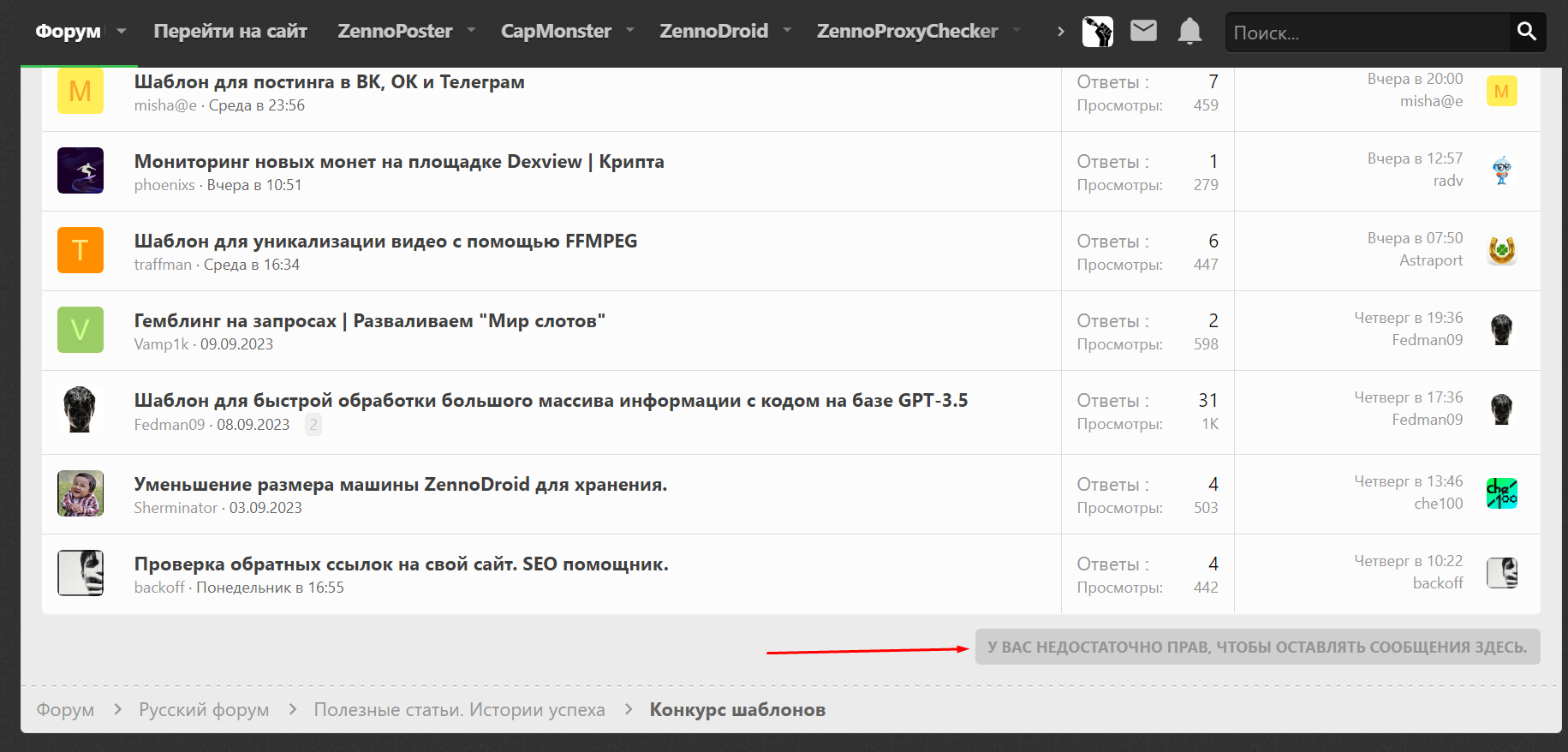The height and width of the screenshot is (752, 1568).
Task: Open latest post Вчера в 12:57
Action: (1415, 158)
